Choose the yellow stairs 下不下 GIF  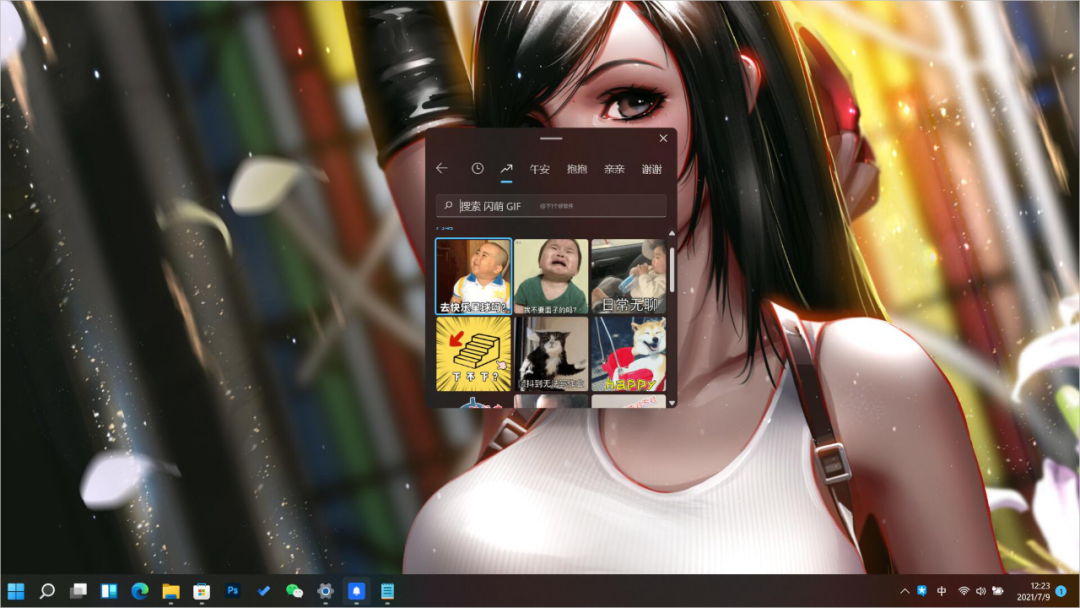coord(473,354)
